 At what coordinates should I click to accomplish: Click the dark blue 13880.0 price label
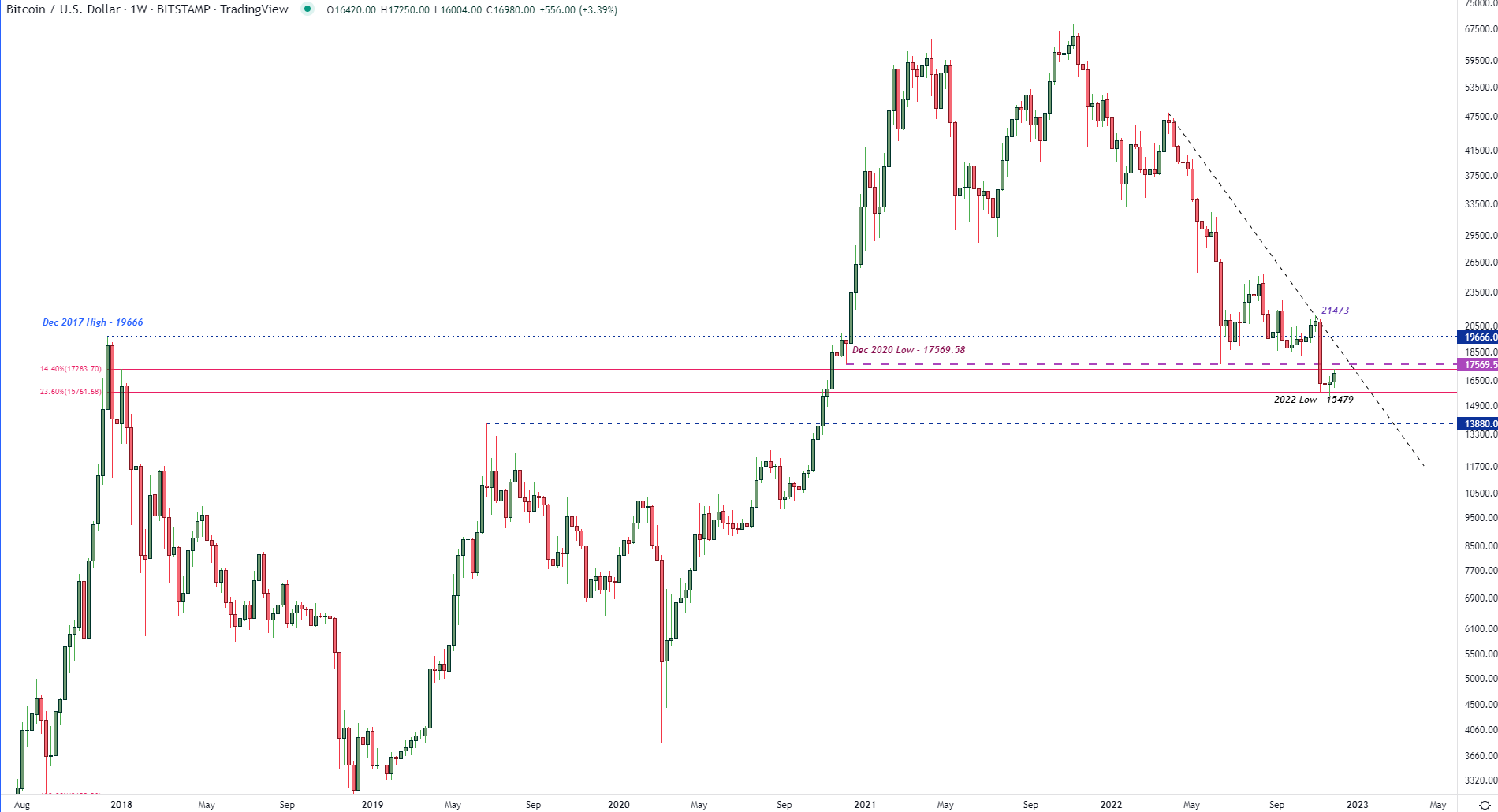point(1478,423)
